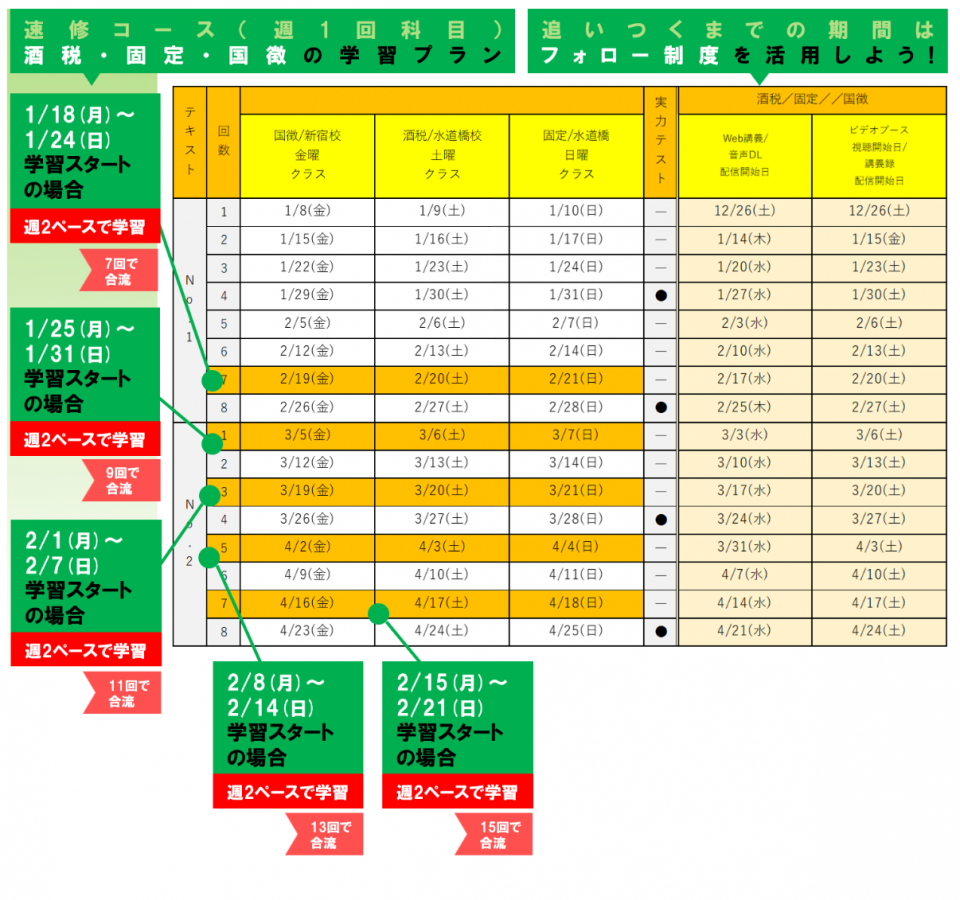Click the 7回で合流 arrow tag
Image resolution: width=960 pixels, height=900 pixels.
[x=119, y=271]
